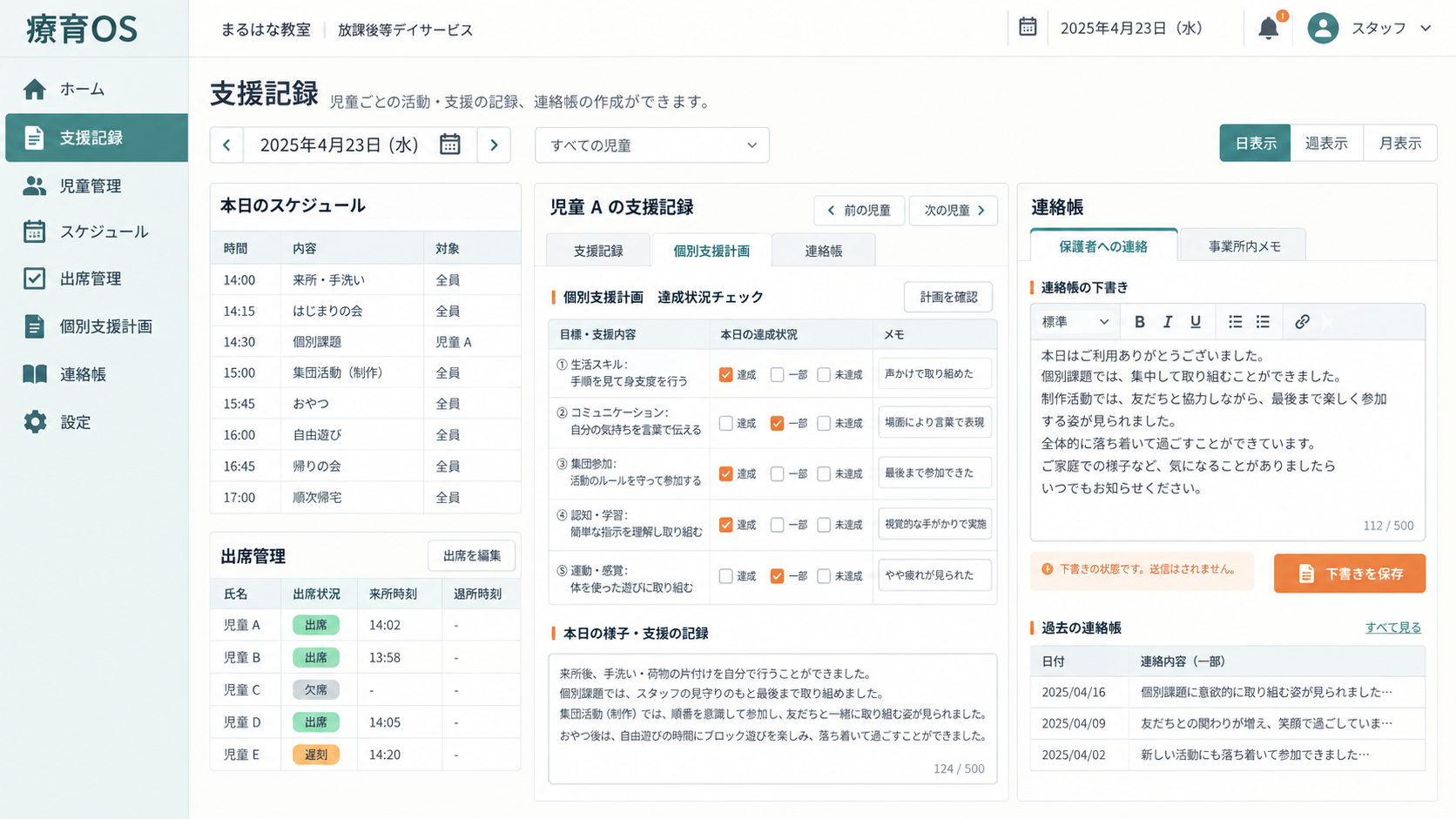Click the 個別支援計画 document icon in the sidebar
Image resolution: width=1456 pixels, height=819 pixels.
[x=35, y=326]
